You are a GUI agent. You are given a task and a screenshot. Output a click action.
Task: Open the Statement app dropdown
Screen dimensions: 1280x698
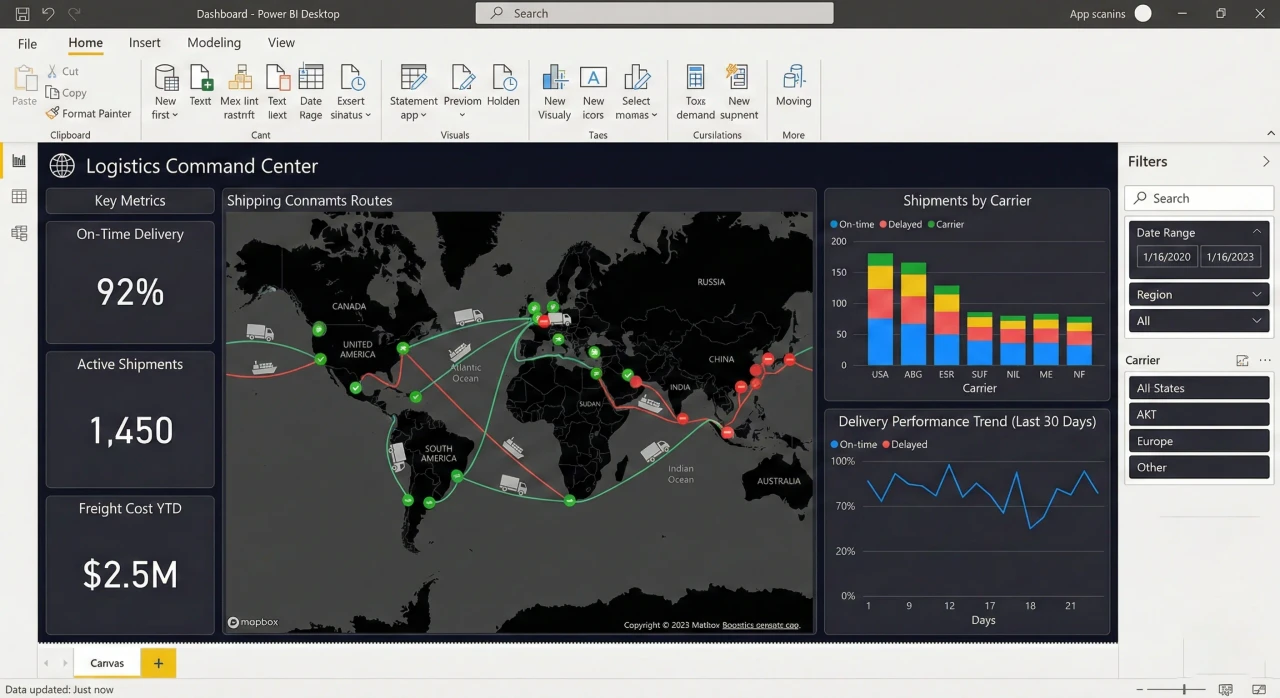click(x=413, y=115)
